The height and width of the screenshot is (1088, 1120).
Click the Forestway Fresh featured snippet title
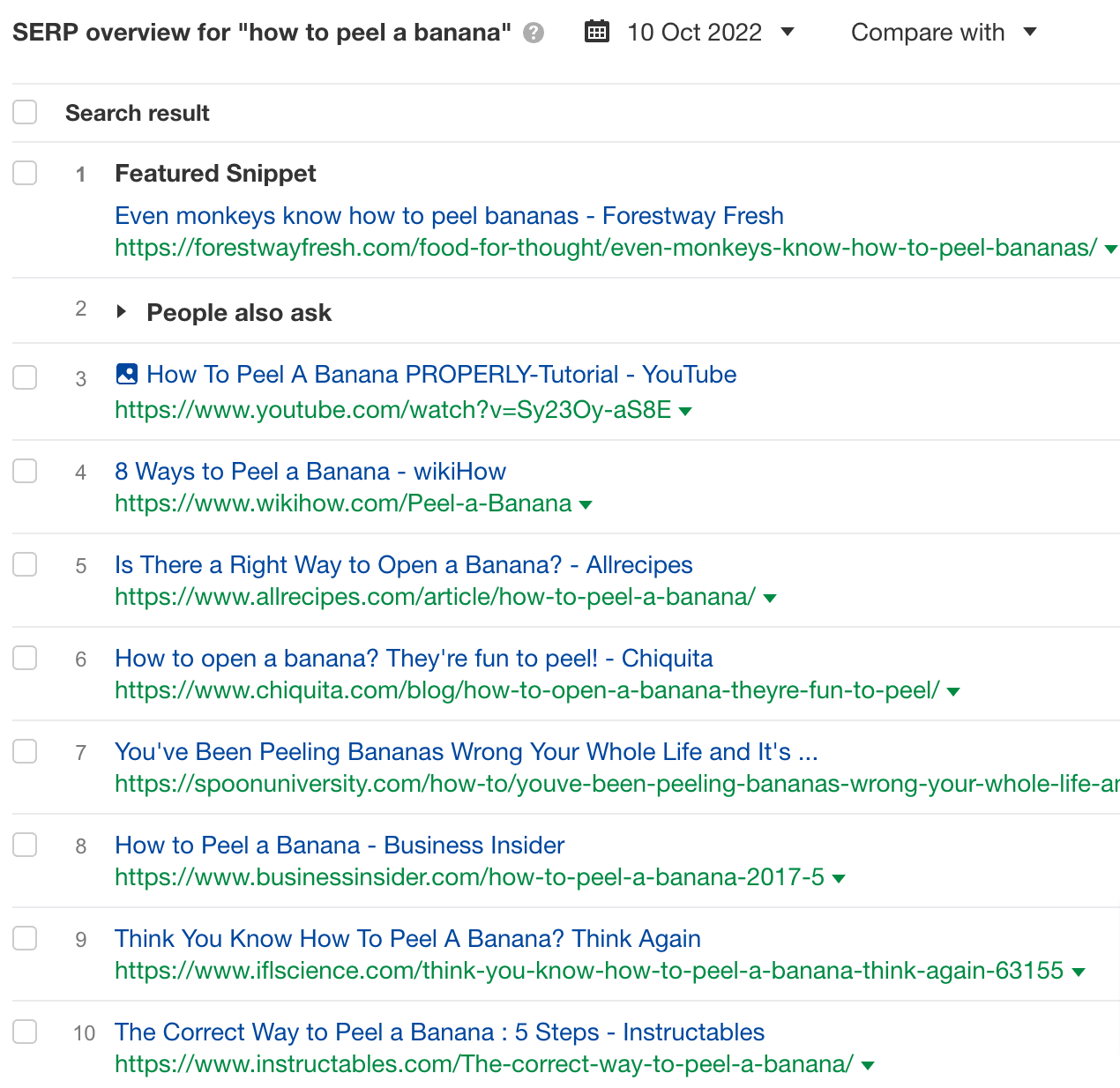coord(448,215)
